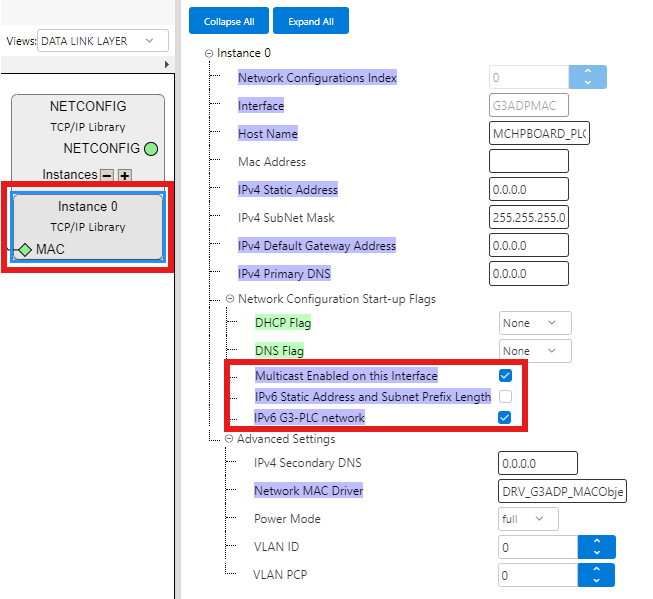Click the Host Name input field
Viewport: 653px width, 599px height.
pyautogui.click(x=539, y=133)
